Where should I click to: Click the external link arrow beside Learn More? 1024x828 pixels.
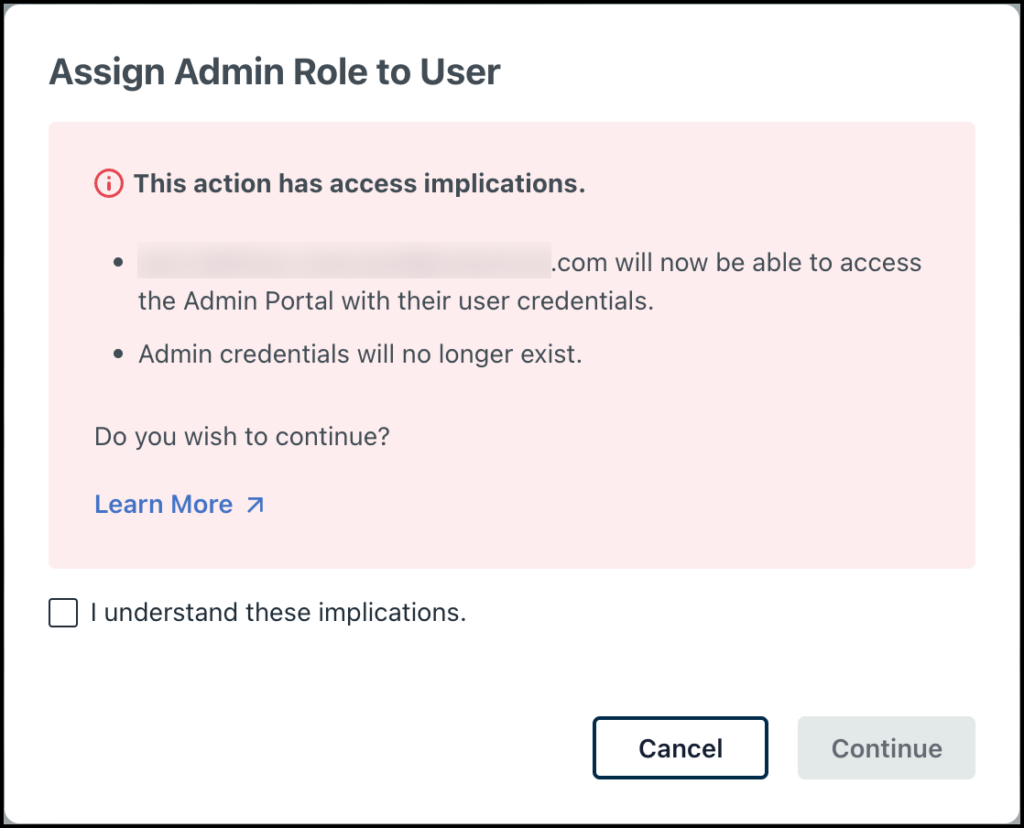tap(255, 504)
